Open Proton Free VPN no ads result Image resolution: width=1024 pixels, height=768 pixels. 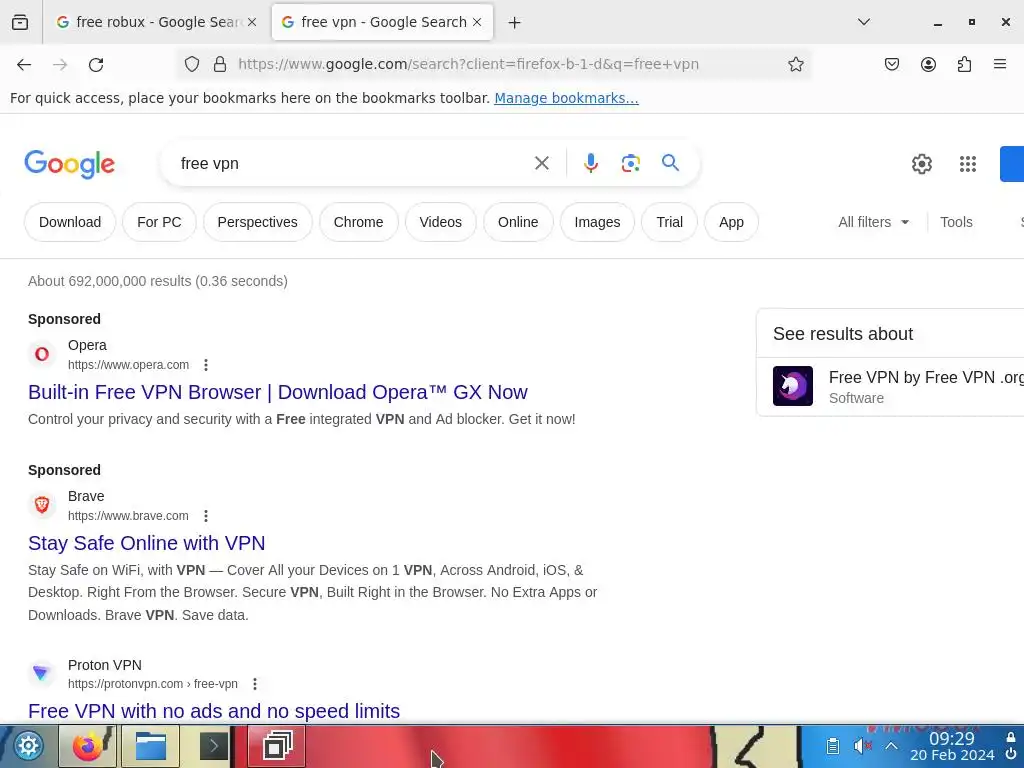tap(214, 711)
